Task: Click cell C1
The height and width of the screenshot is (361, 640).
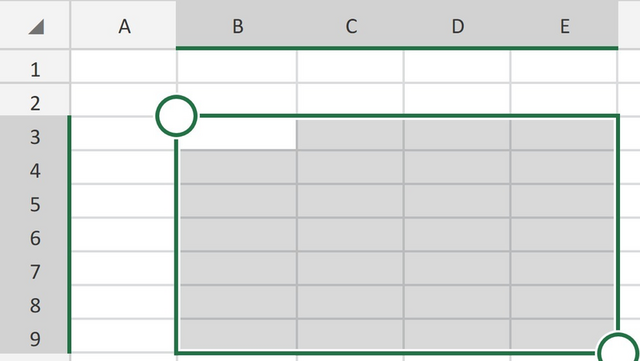Action: pyautogui.click(x=351, y=66)
